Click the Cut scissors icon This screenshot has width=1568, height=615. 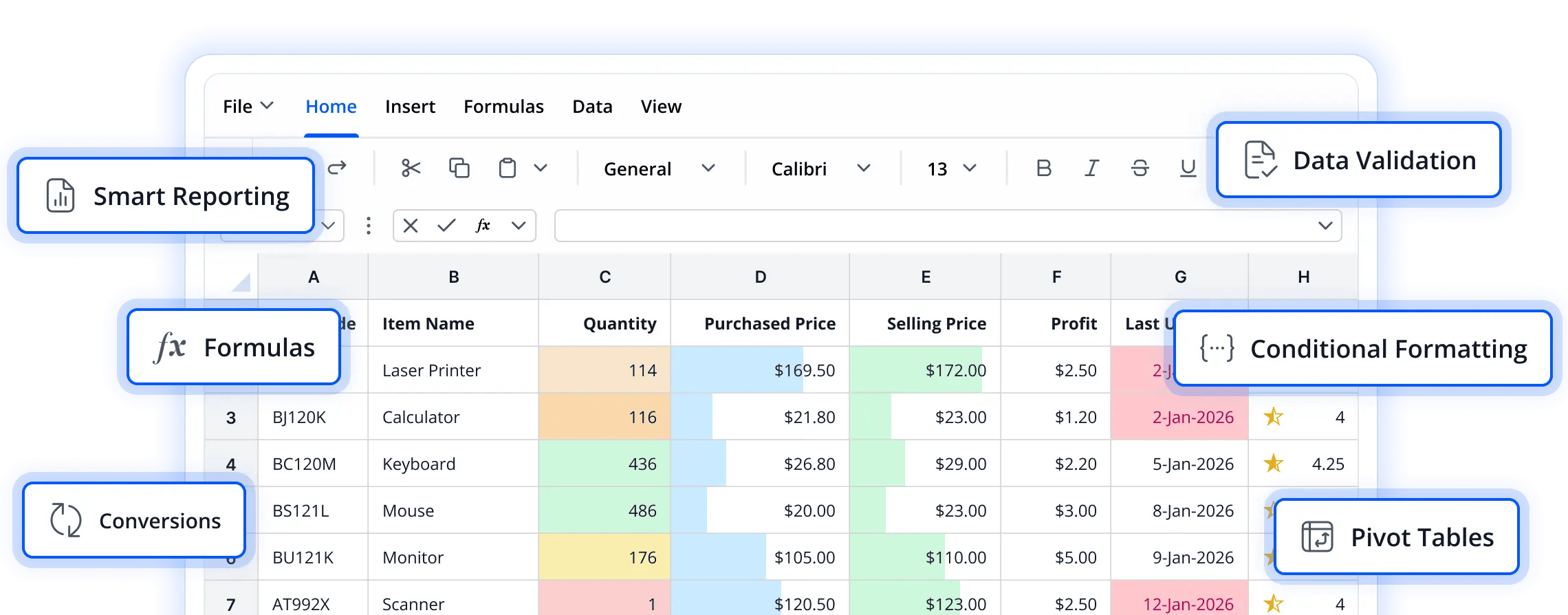tap(411, 168)
